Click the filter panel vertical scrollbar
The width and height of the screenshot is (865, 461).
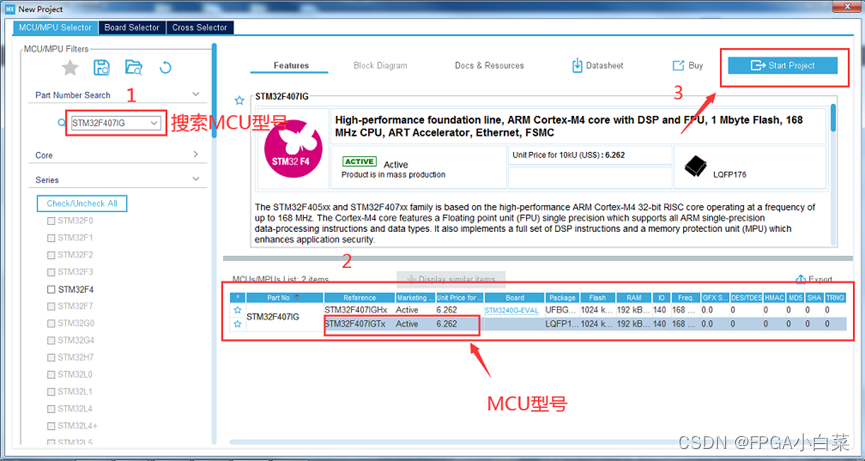coord(214,91)
